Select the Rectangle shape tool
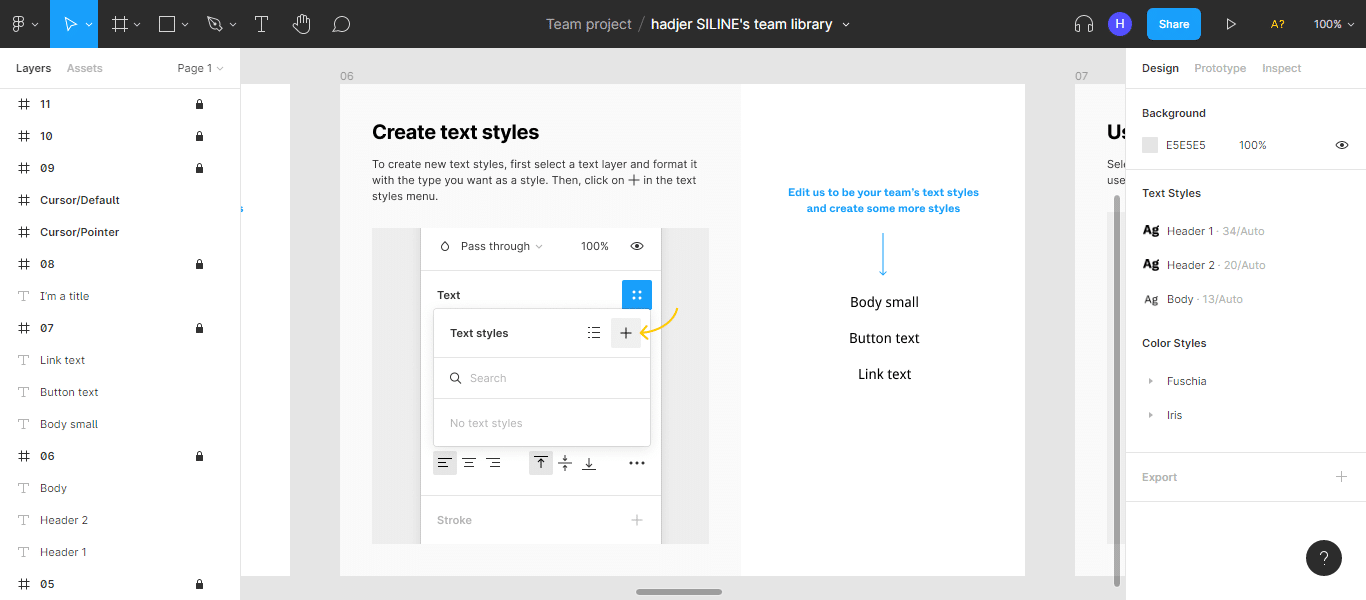Screen dimensions: 1366x600 pyautogui.click(x=167, y=24)
